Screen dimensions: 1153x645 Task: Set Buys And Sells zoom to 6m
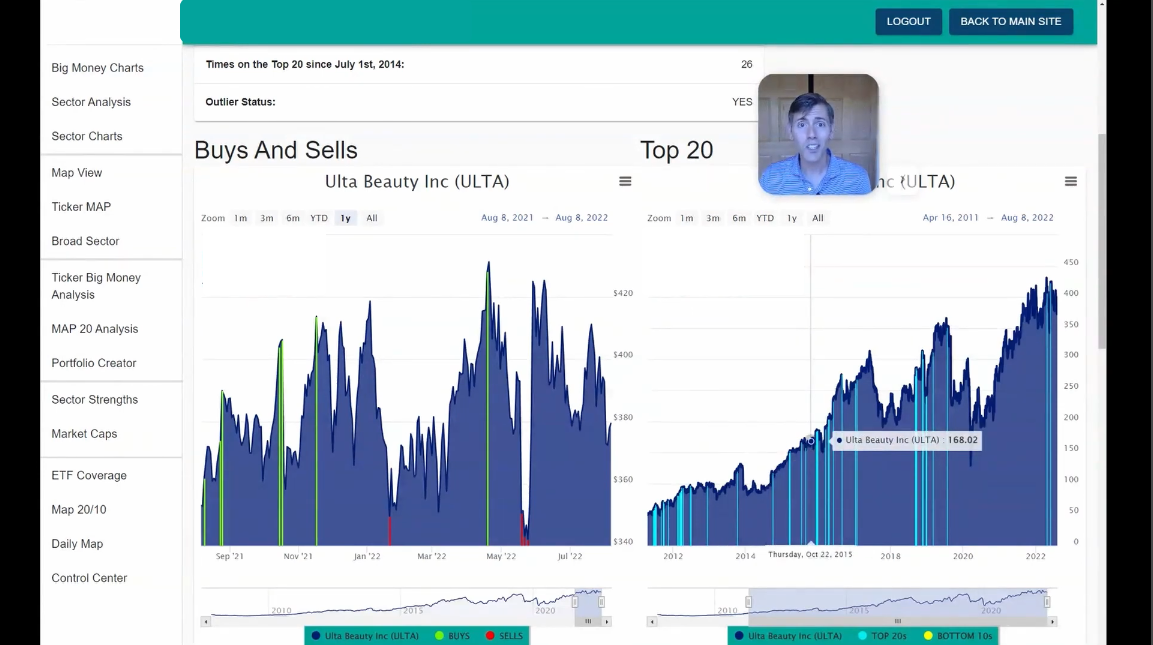tap(293, 218)
